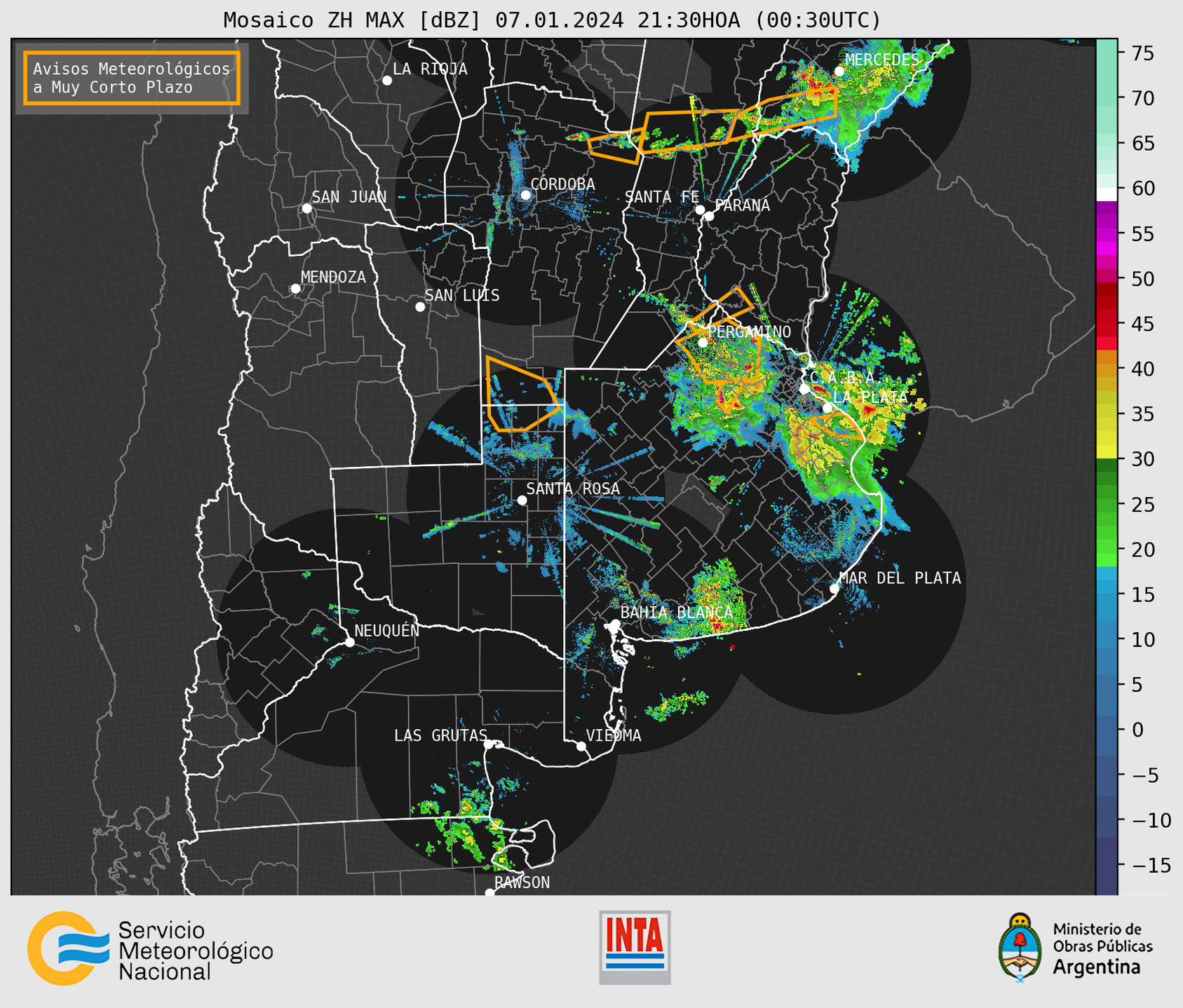Click the CÓRDOBA city label
The width and height of the screenshot is (1183, 1008).
(x=562, y=184)
